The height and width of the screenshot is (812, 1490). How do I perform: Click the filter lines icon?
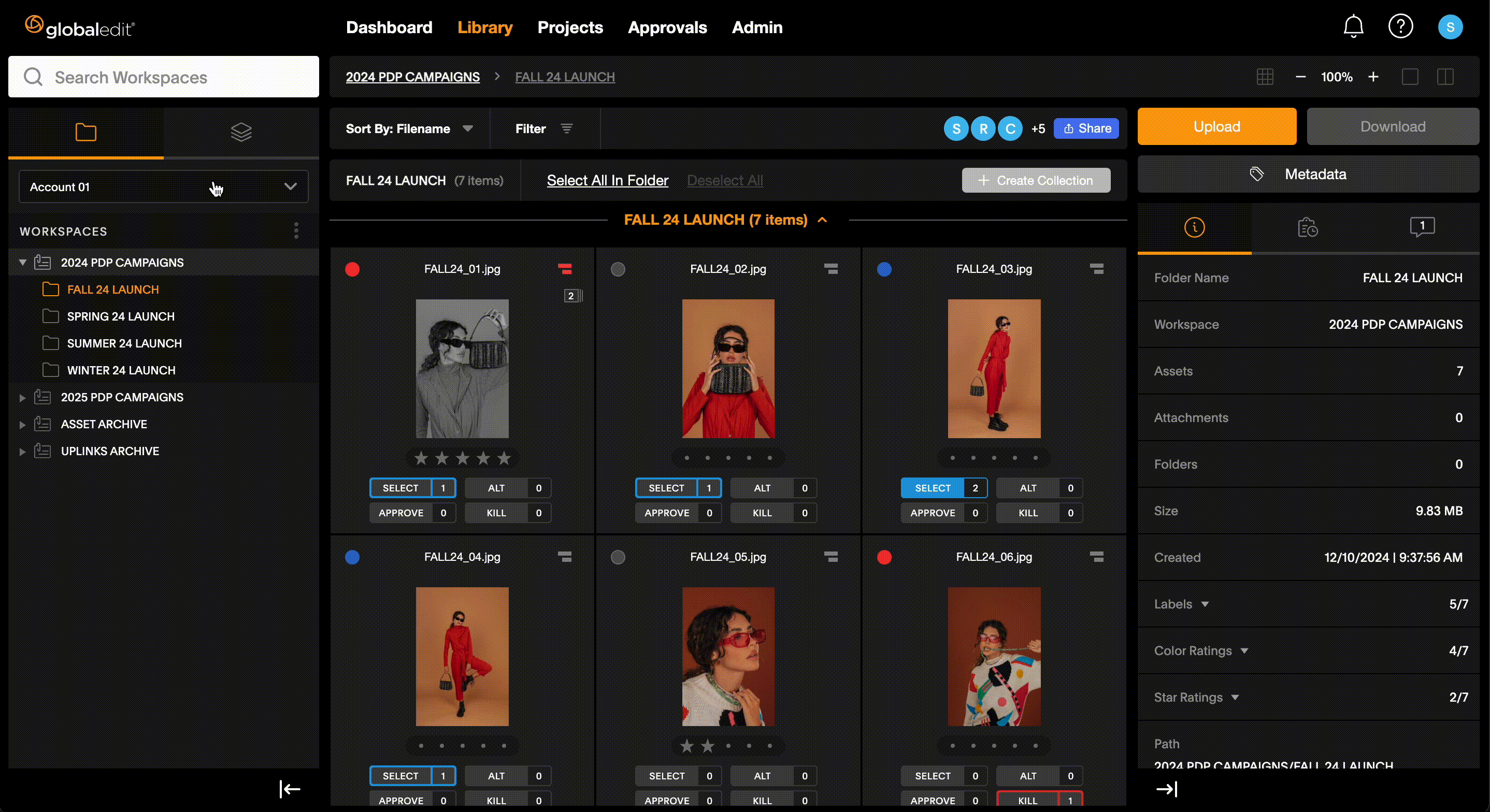(x=566, y=128)
